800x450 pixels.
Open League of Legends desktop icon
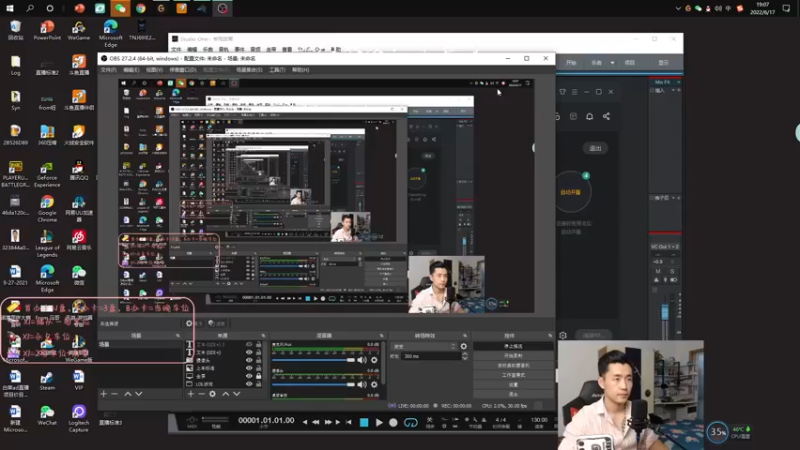coord(47,243)
